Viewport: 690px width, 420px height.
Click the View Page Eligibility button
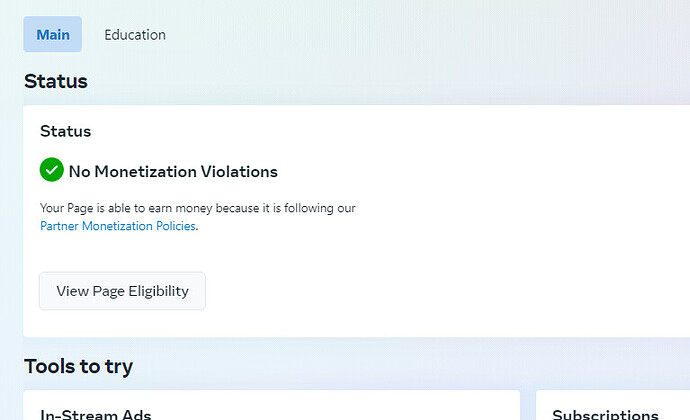click(122, 291)
